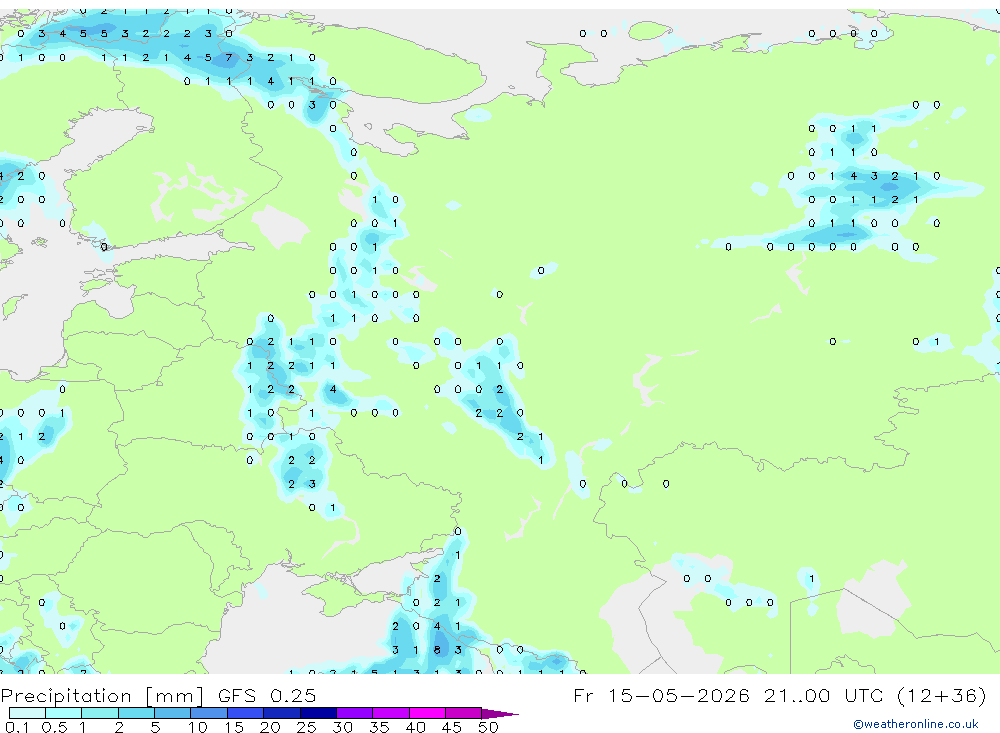Screen dimensions: 1000x733
Task: Select the lightest cyan swatch at 0.1
Action: point(27,713)
